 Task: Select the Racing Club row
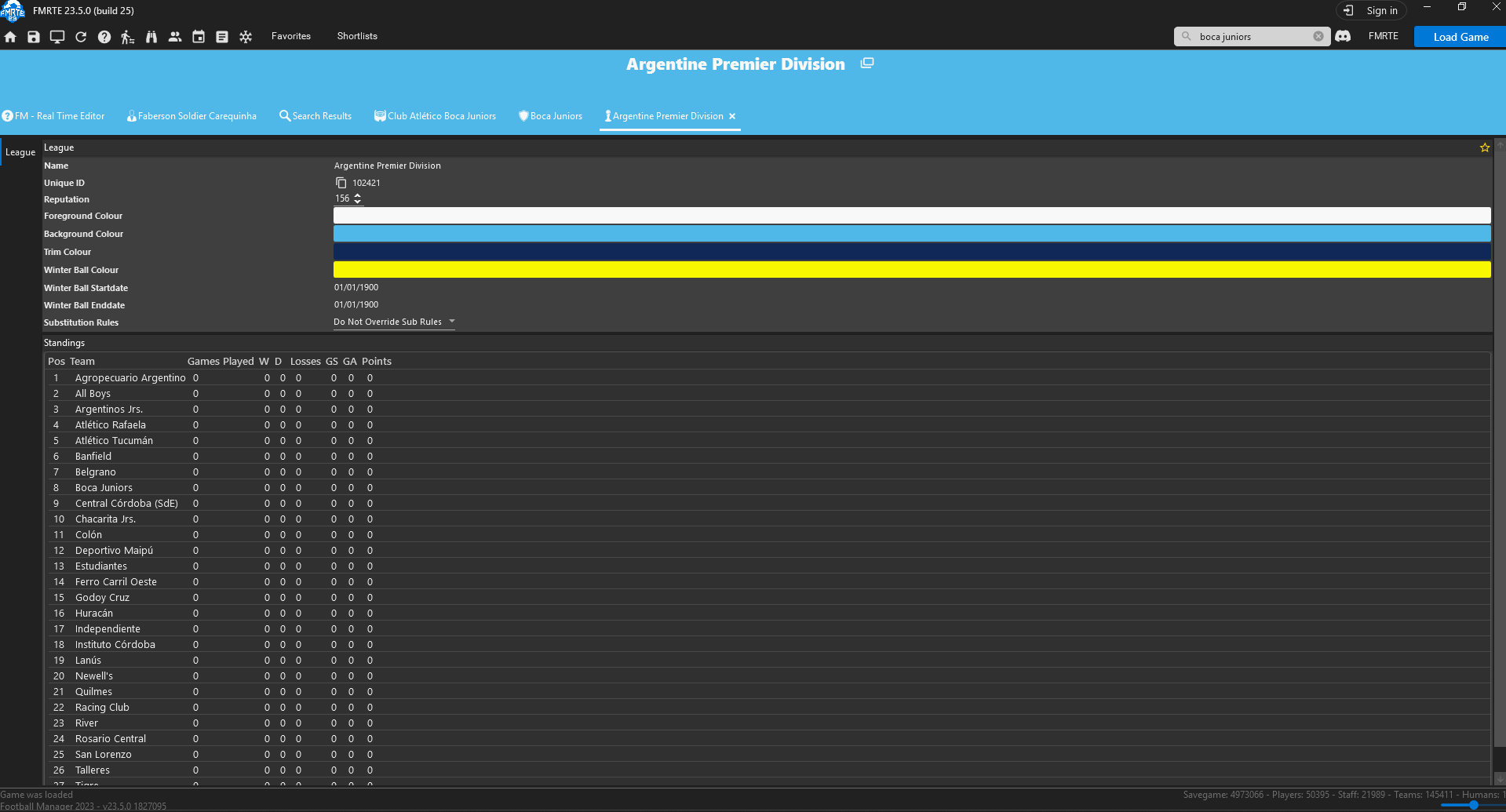click(768, 708)
